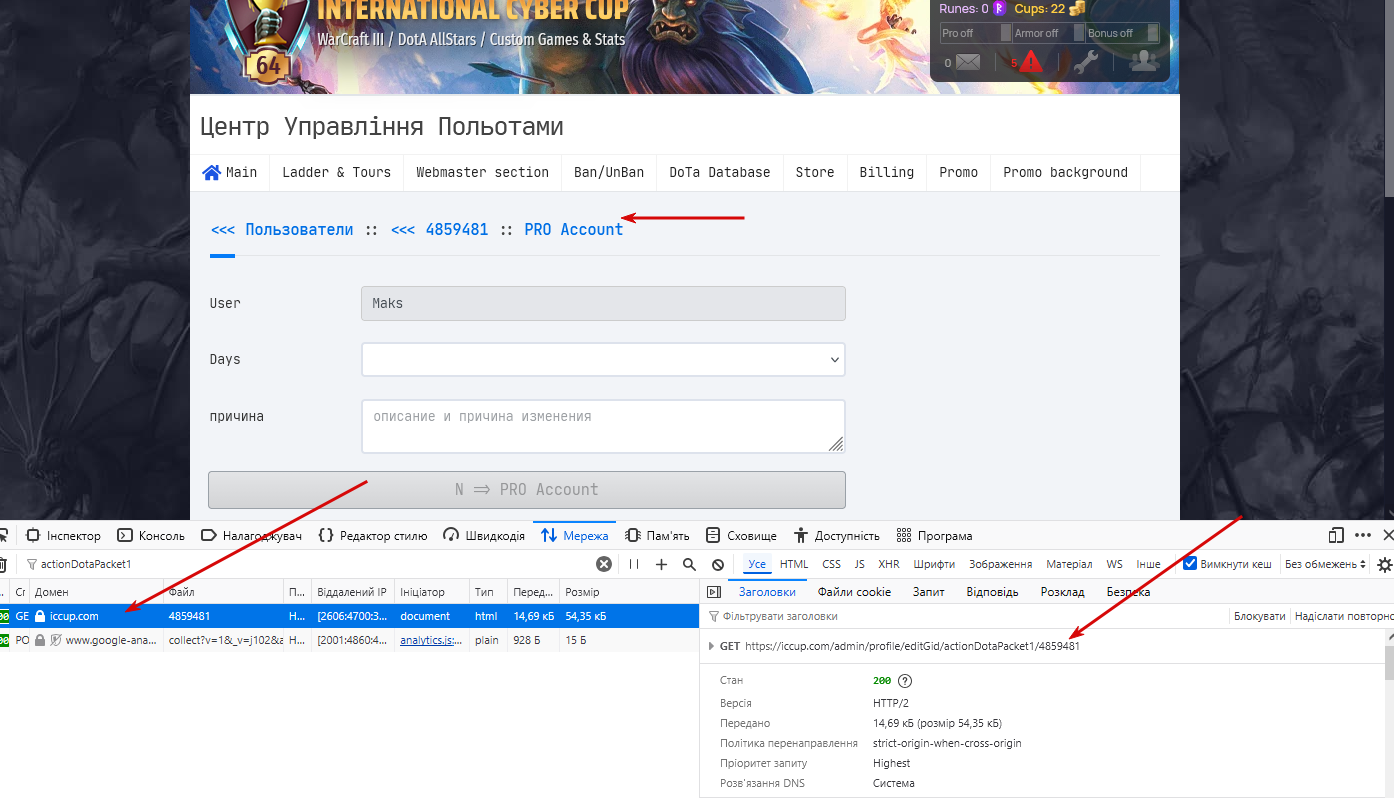This screenshot has width=1394, height=798.
Task: Open the Пам'ять tab
Action: [657, 535]
